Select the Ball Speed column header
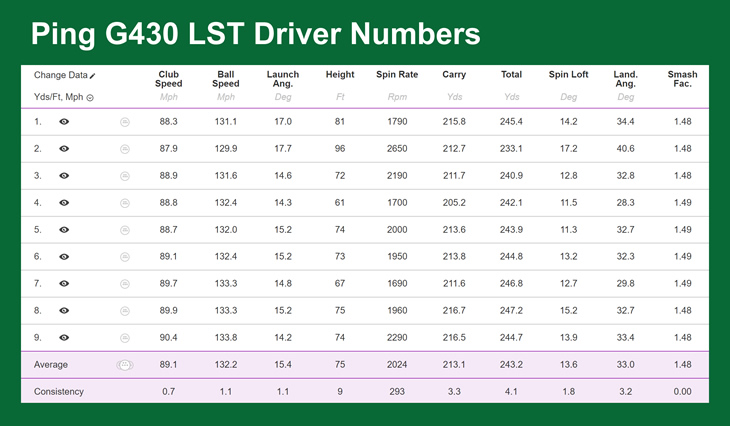This screenshot has width=730, height=426. [x=226, y=79]
